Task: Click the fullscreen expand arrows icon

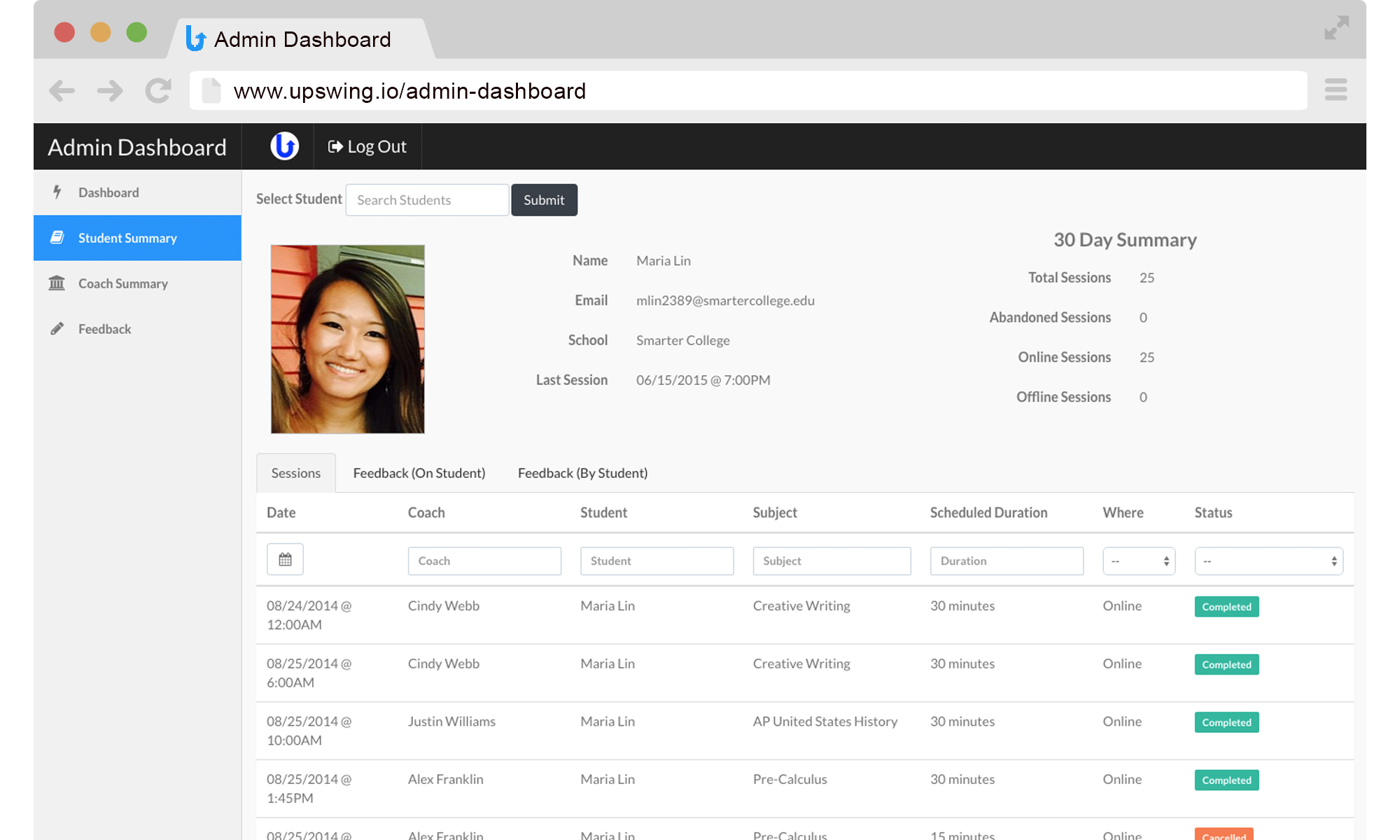Action: [x=1336, y=28]
